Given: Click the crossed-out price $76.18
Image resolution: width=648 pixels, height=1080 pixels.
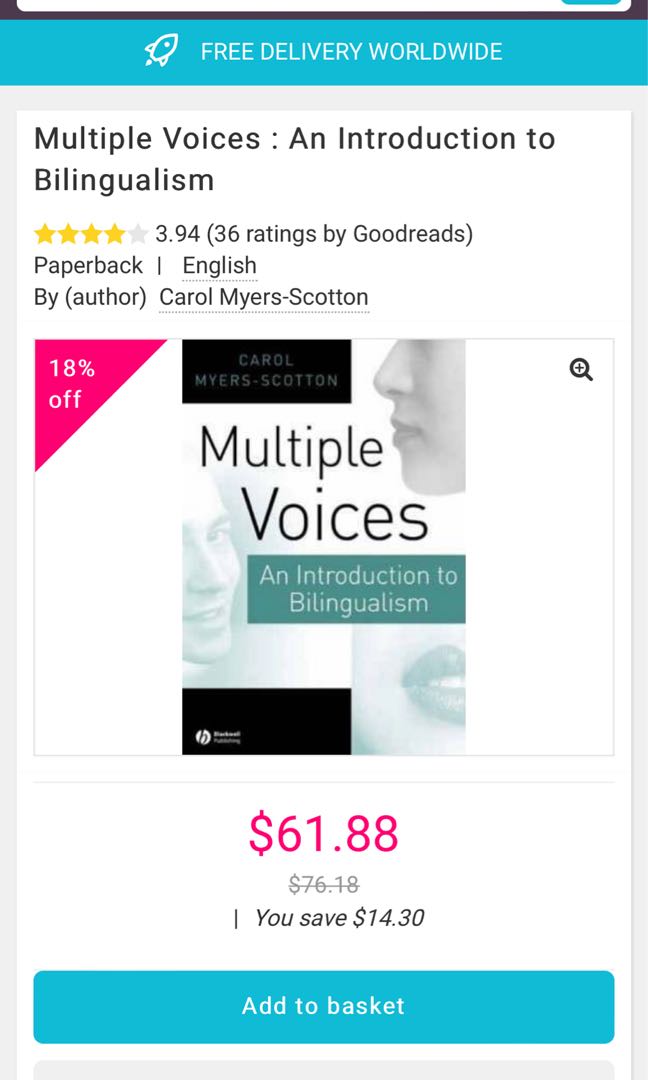Looking at the screenshot, I should coord(323,883).
